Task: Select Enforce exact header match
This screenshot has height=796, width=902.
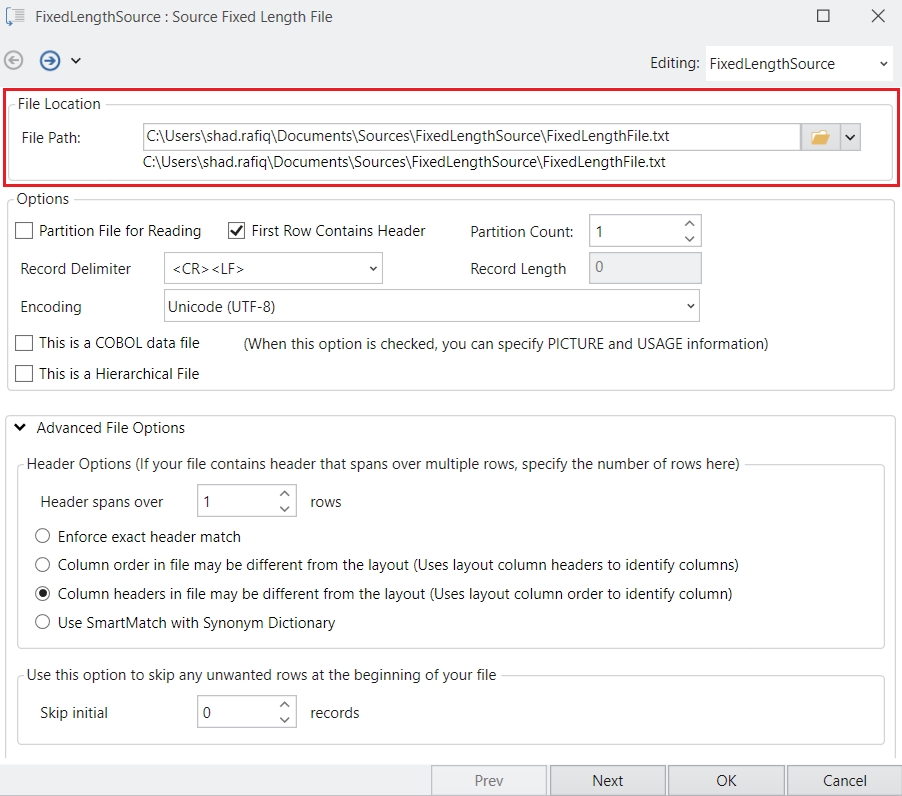Action: (x=43, y=536)
